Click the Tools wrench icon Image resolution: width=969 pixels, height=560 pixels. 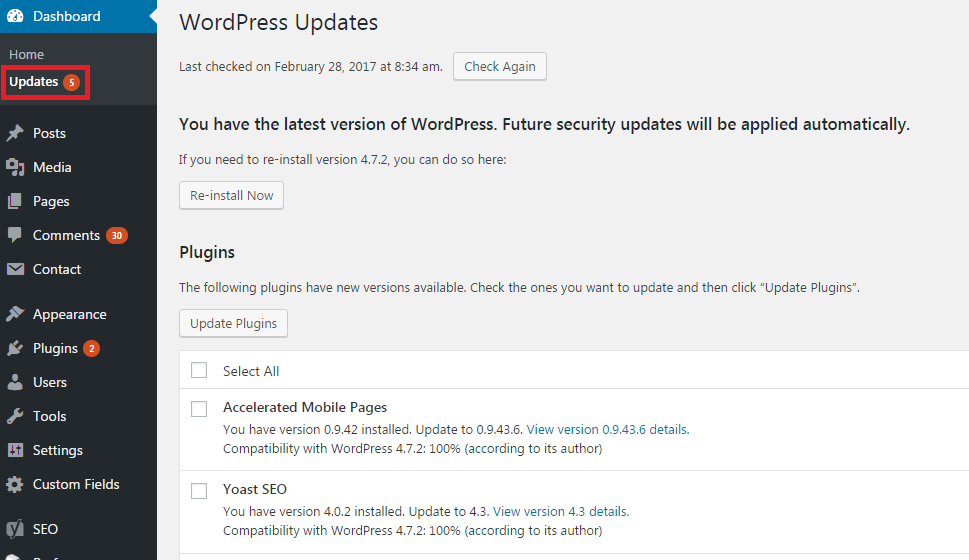pos(15,416)
